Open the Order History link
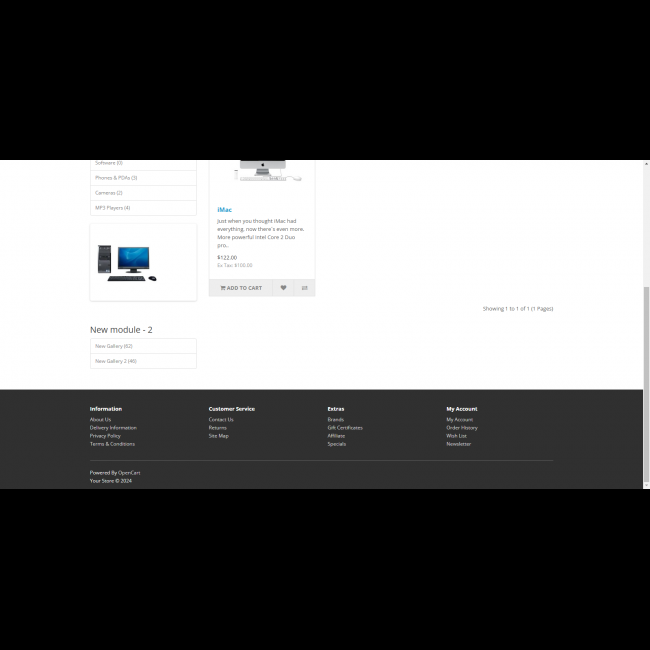The width and height of the screenshot is (650, 650). pos(462,428)
